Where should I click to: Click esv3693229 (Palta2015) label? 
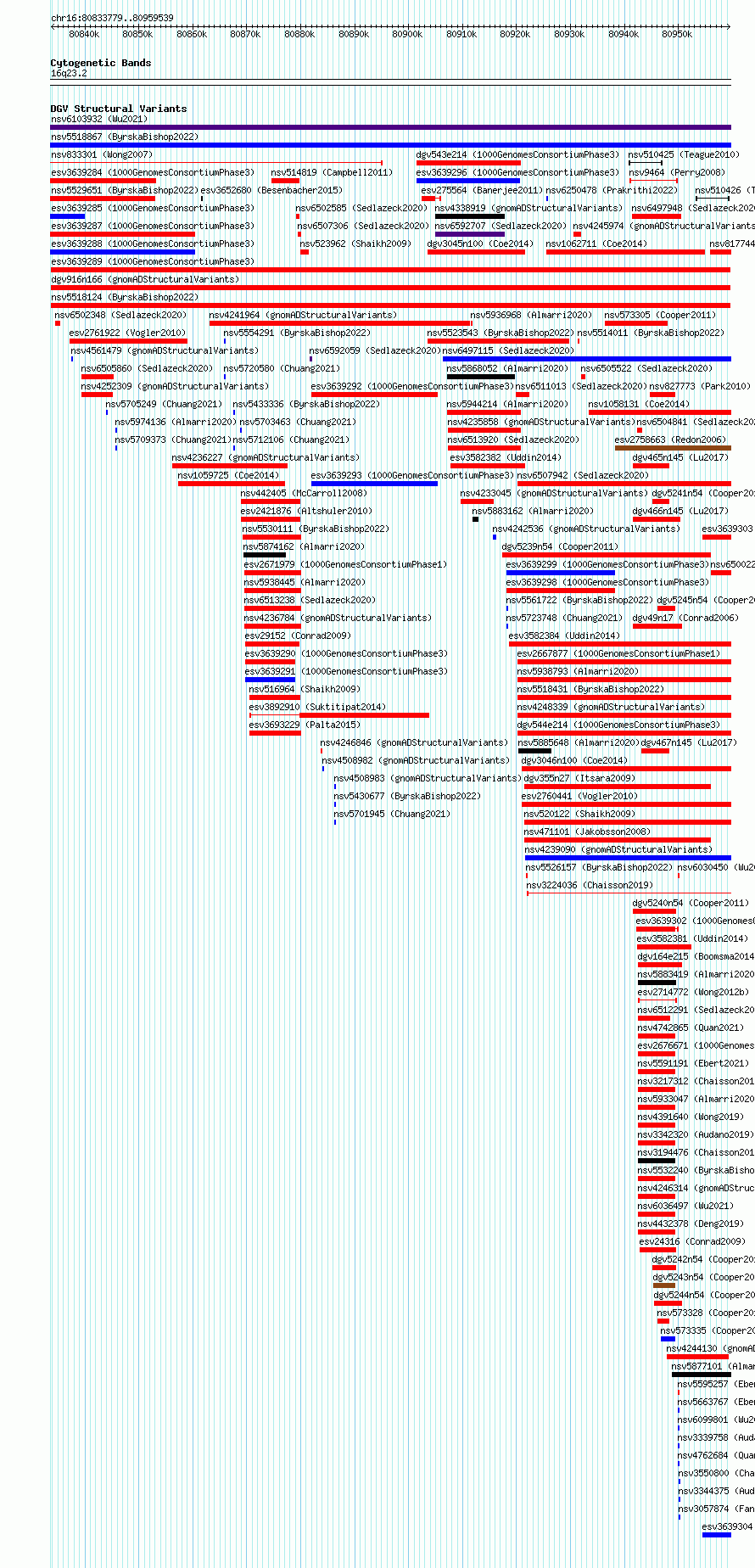click(x=305, y=725)
